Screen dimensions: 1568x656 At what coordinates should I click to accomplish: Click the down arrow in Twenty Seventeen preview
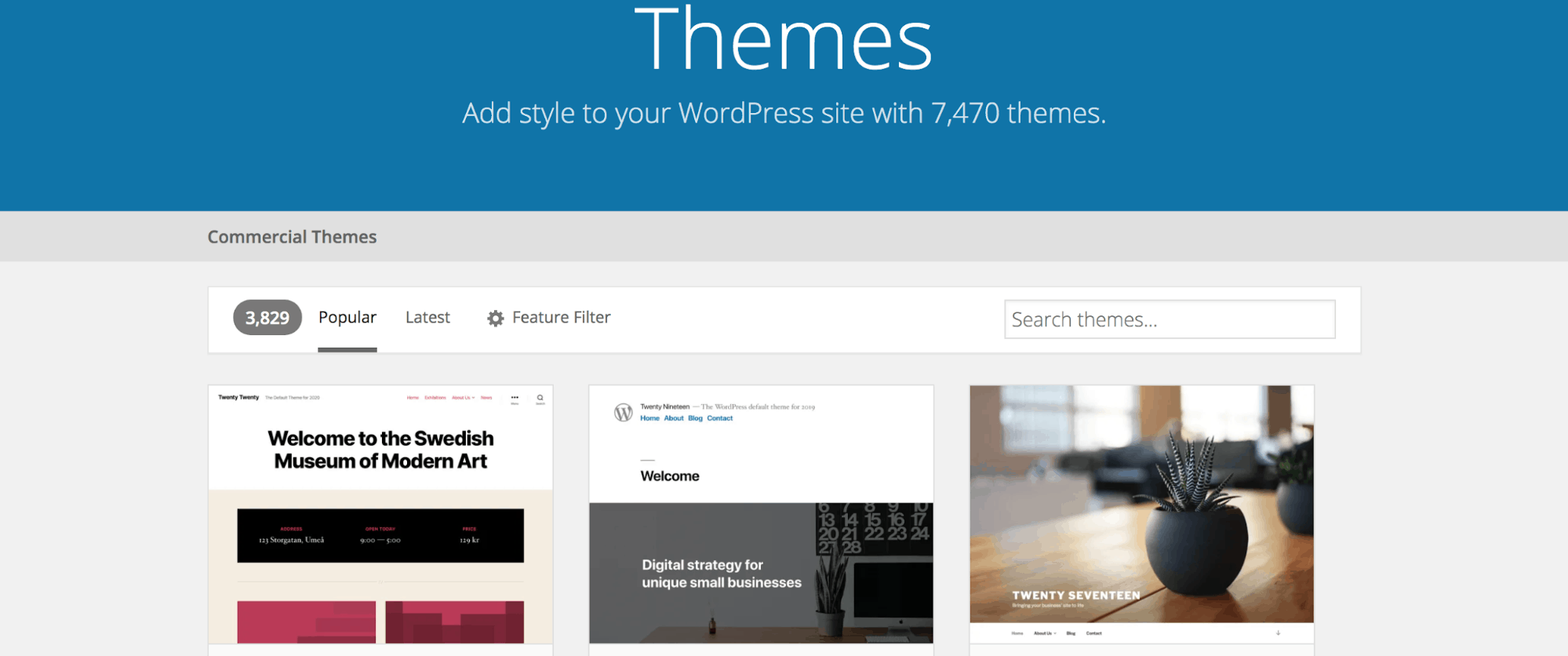click(1278, 632)
